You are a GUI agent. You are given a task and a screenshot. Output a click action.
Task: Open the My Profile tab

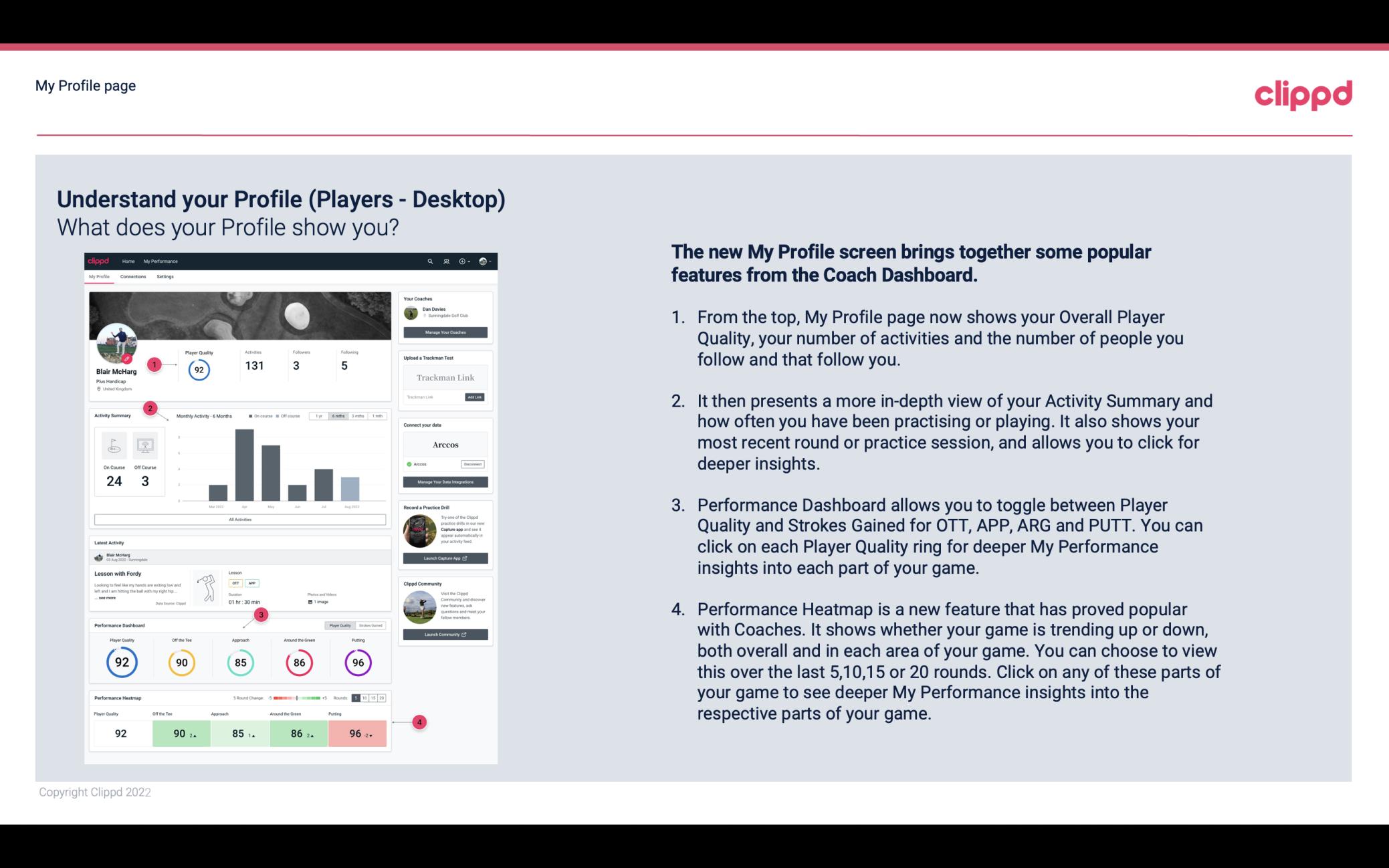99,277
